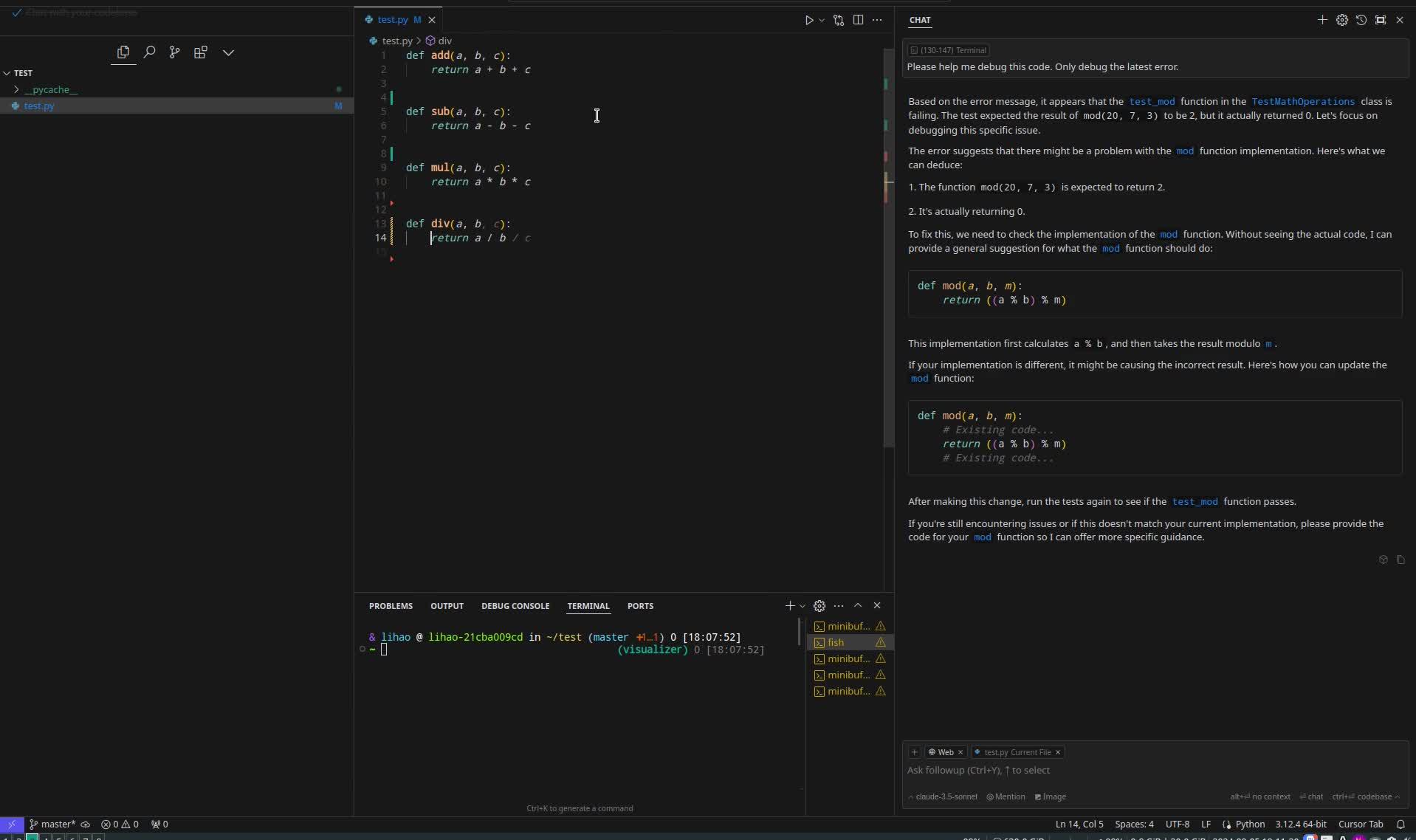Switch to the PROBLEMS panel tab
The image size is (1416, 840).
pyautogui.click(x=391, y=606)
